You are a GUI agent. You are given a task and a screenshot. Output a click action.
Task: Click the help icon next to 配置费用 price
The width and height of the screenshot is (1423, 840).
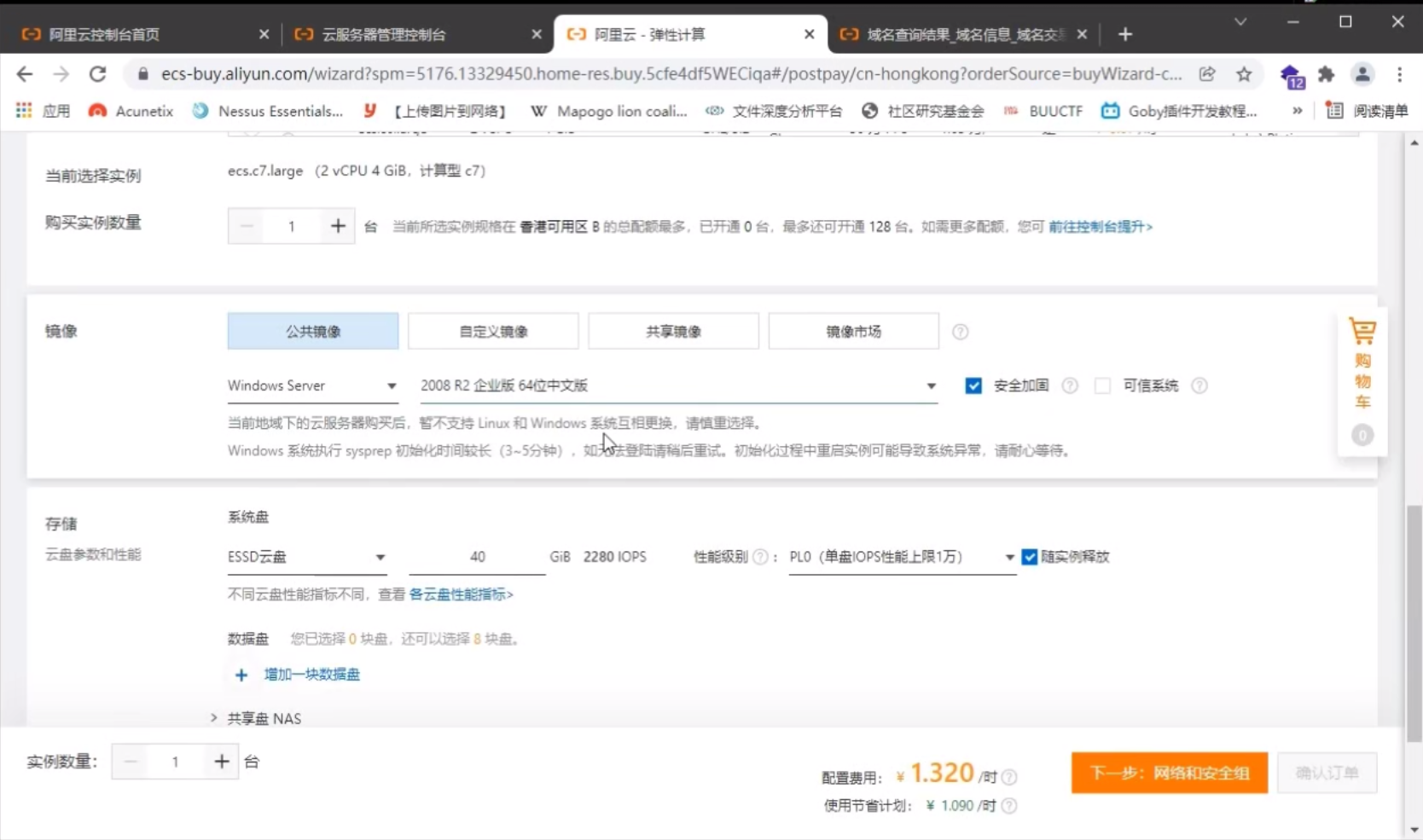coord(1009,777)
